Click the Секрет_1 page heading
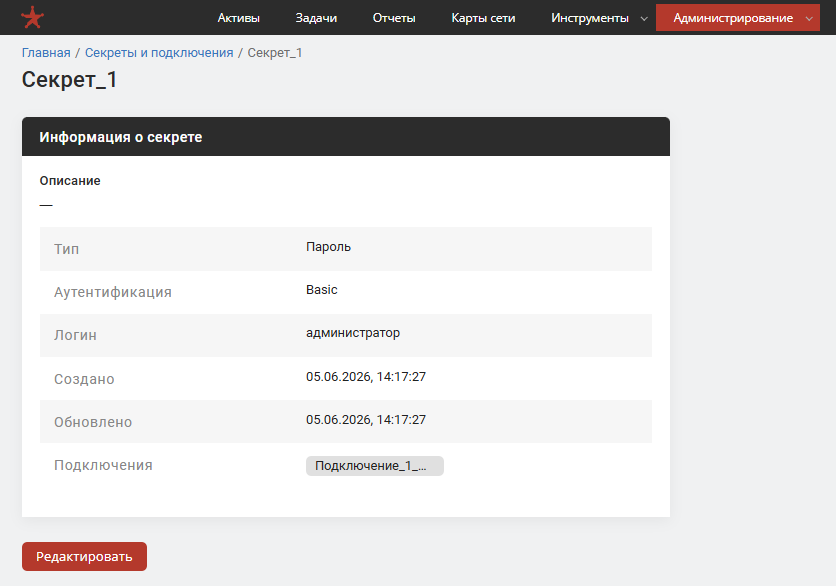 [69, 80]
